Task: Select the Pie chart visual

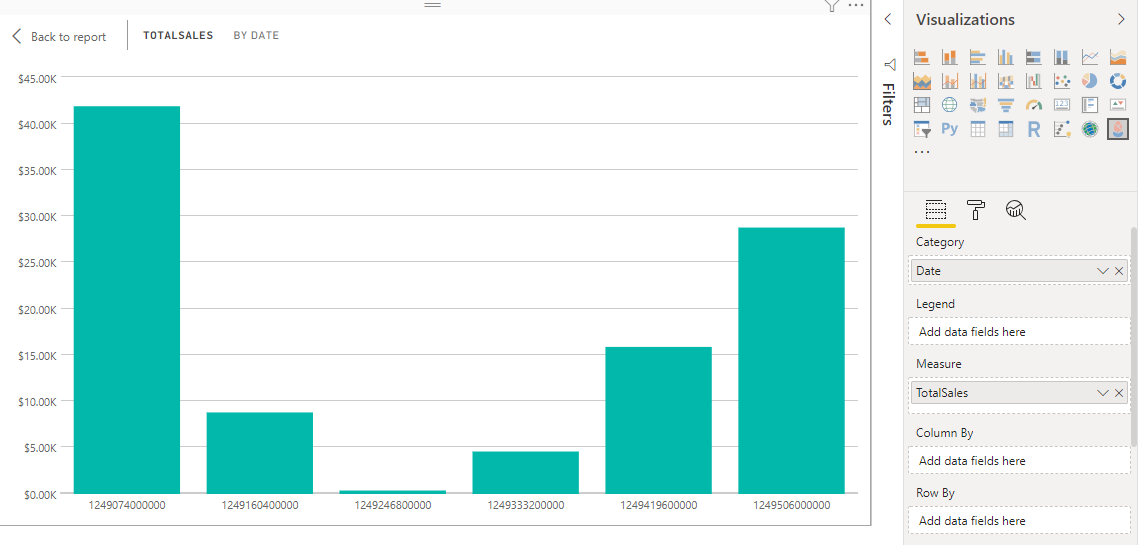Action: click(1090, 81)
